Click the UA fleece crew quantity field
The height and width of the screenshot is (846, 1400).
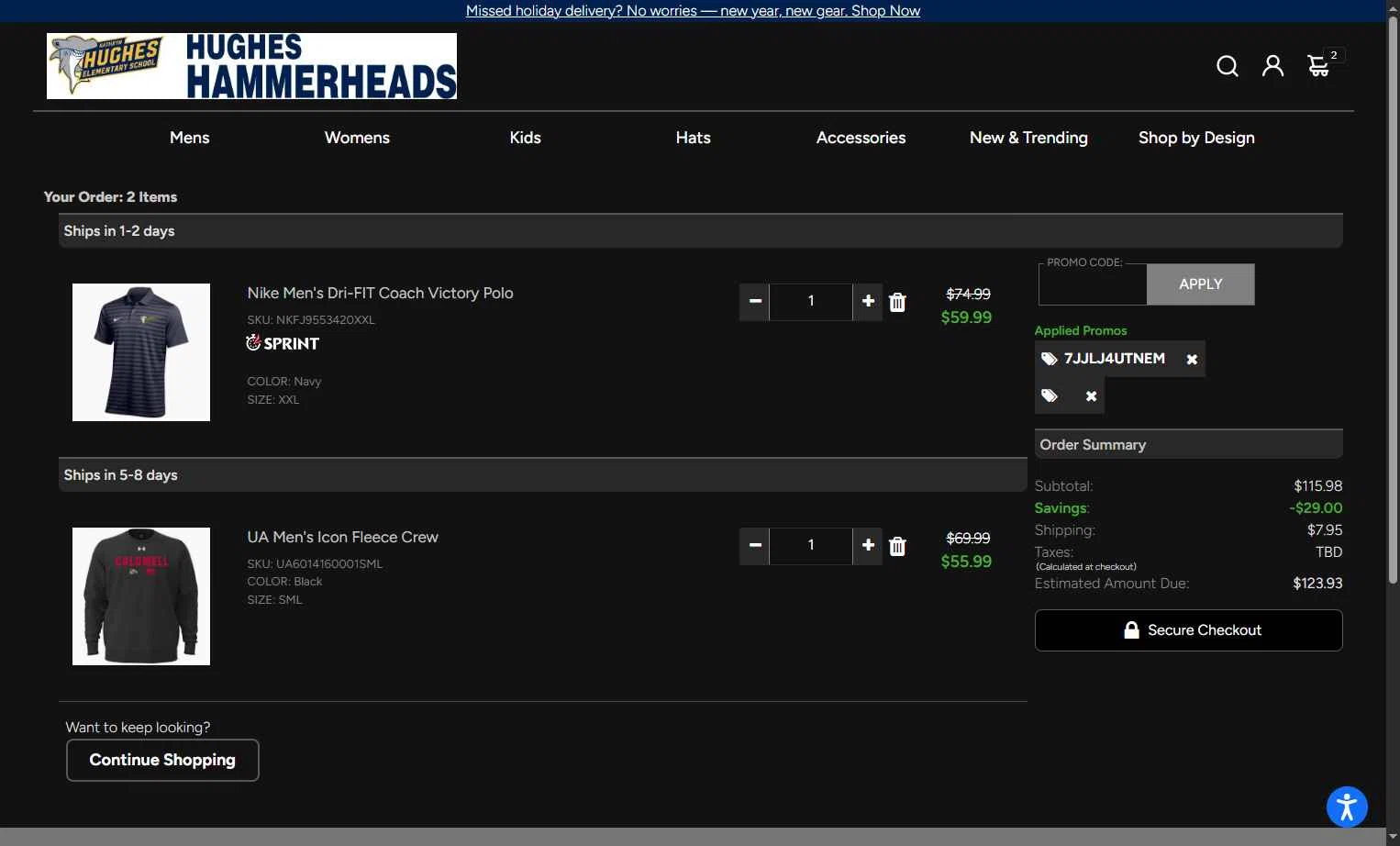811,545
